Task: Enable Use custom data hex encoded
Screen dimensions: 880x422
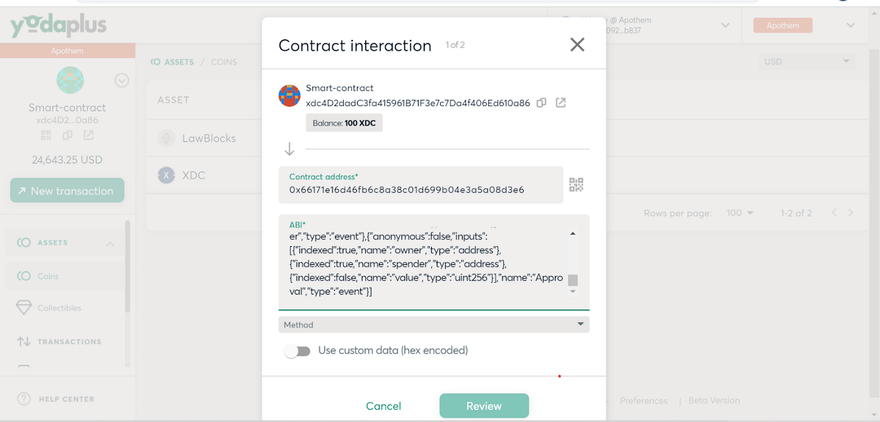Action: pos(297,351)
